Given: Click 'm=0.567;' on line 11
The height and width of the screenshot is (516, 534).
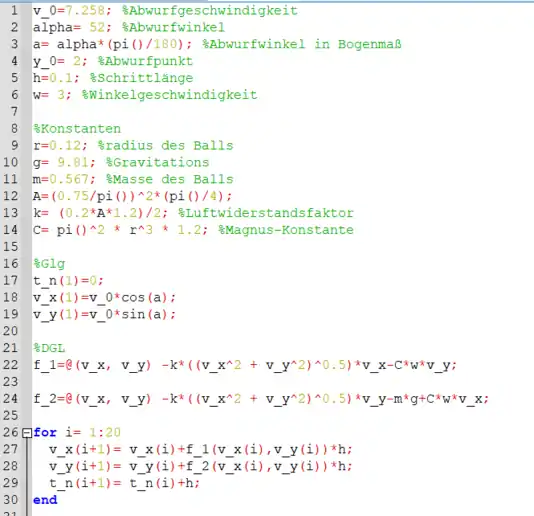Looking at the screenshot, I should click(x=64, y=179).
